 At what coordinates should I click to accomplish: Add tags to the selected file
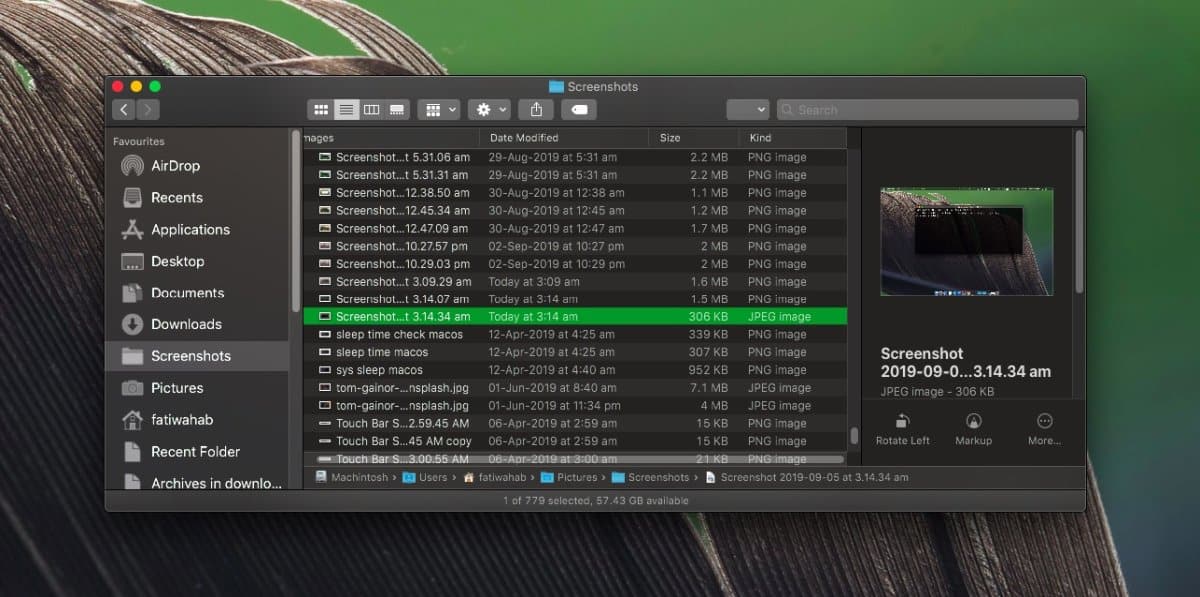[x=578, y=109]
